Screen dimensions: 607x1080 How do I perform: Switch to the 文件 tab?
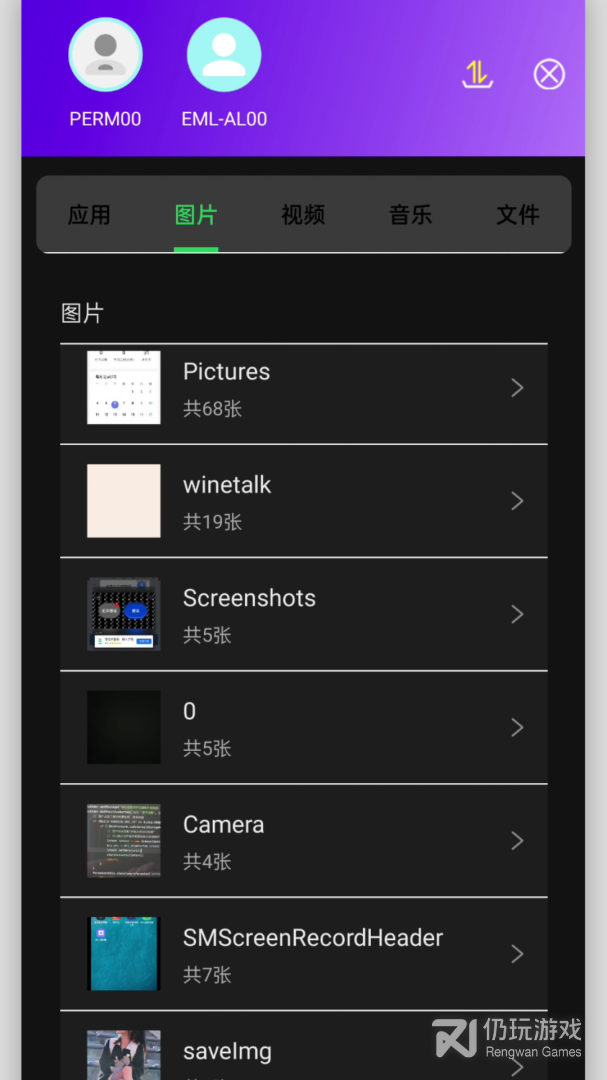pos(518,215)
